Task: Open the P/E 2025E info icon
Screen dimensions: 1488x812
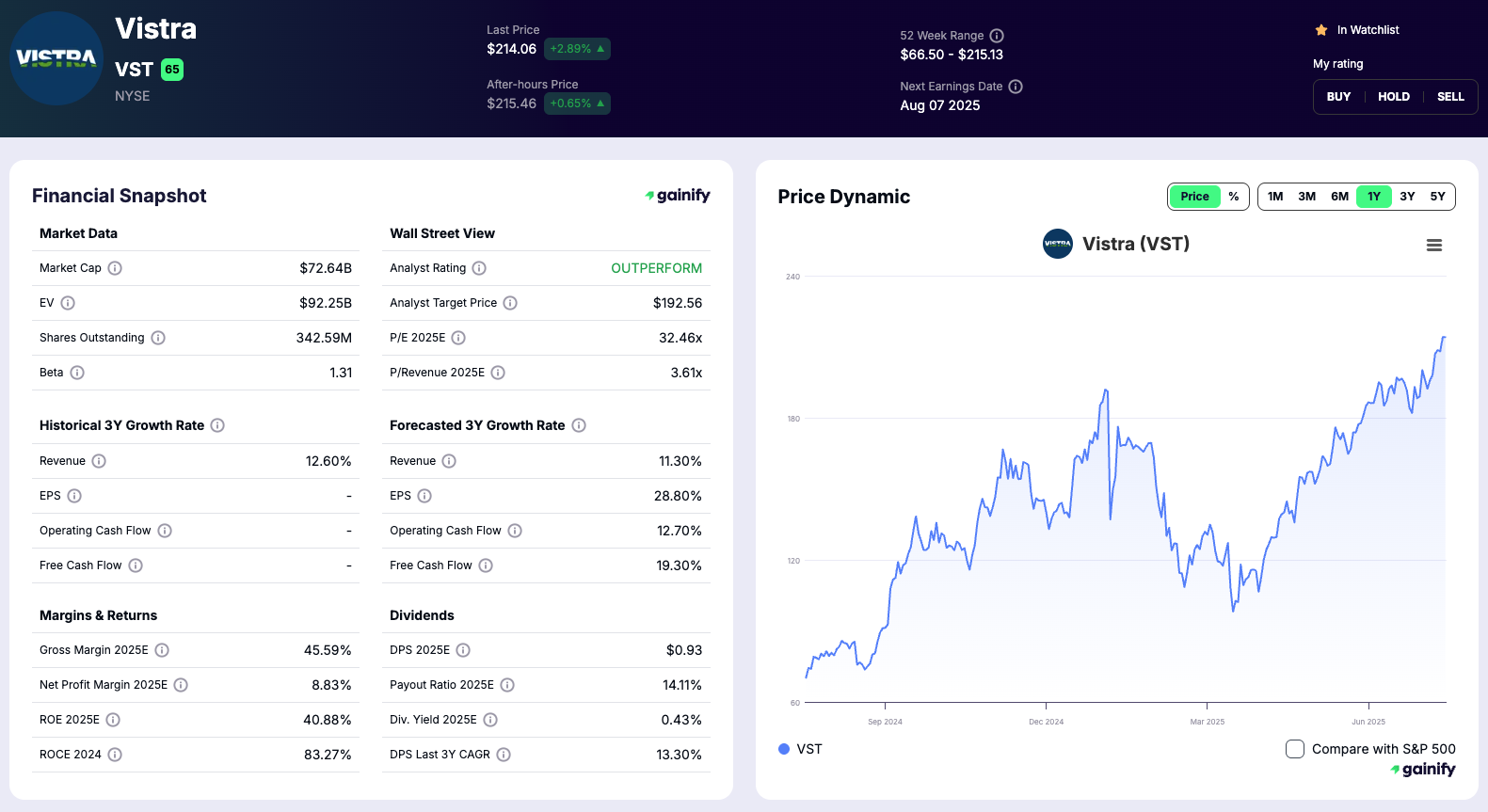Action: [458, 338]
